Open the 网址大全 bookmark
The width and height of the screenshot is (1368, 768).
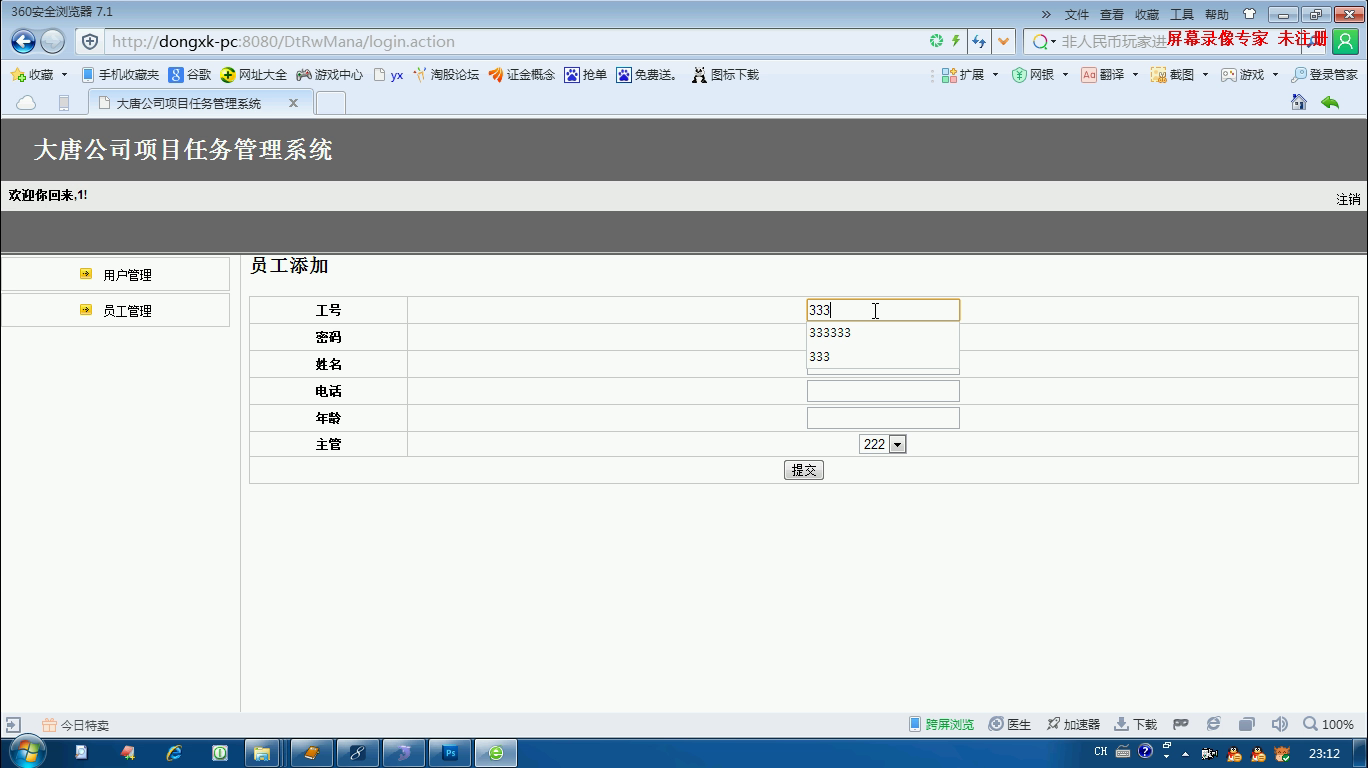pos(254,75)
